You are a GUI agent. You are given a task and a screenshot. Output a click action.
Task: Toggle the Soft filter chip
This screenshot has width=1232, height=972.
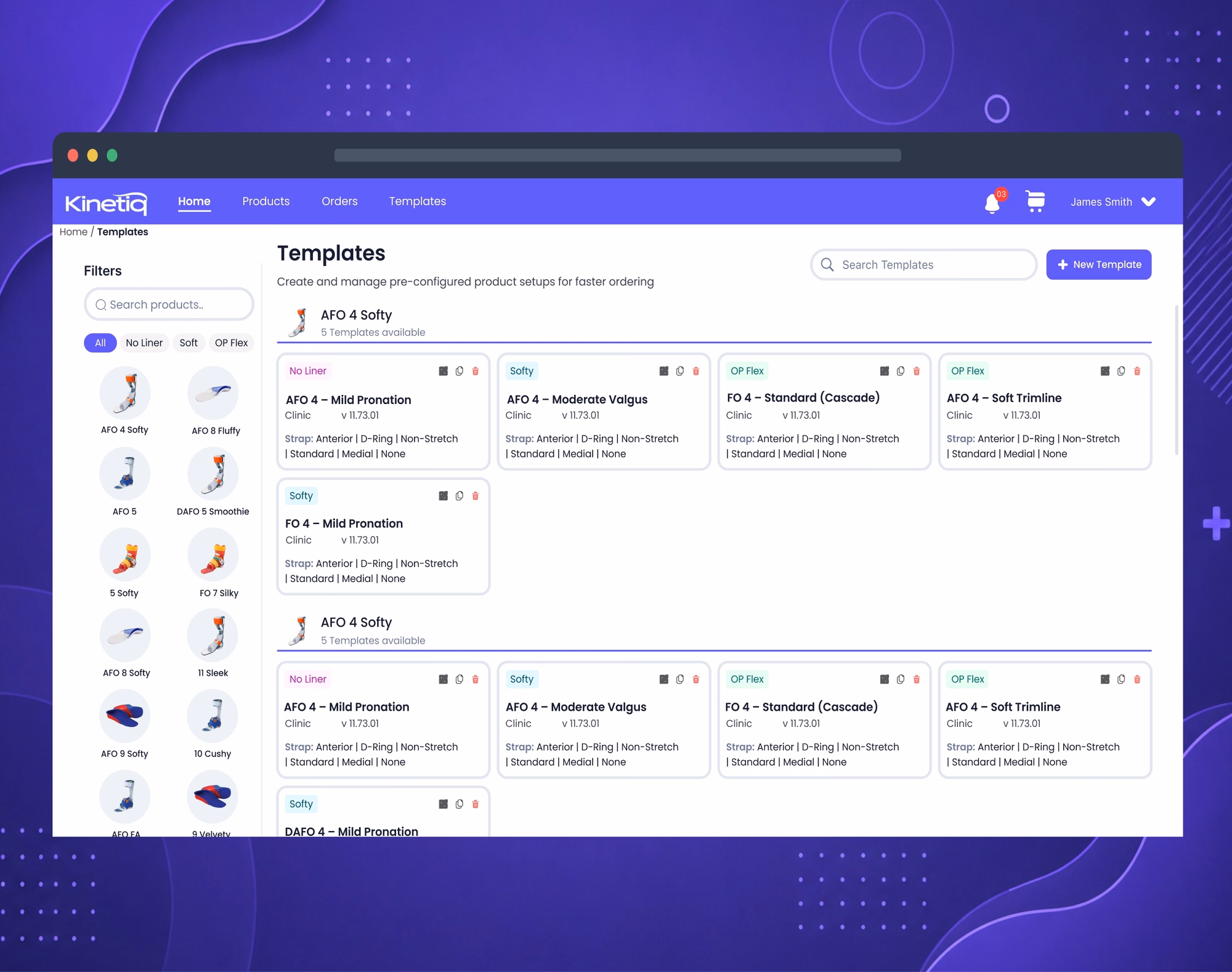tap(188, 343)
